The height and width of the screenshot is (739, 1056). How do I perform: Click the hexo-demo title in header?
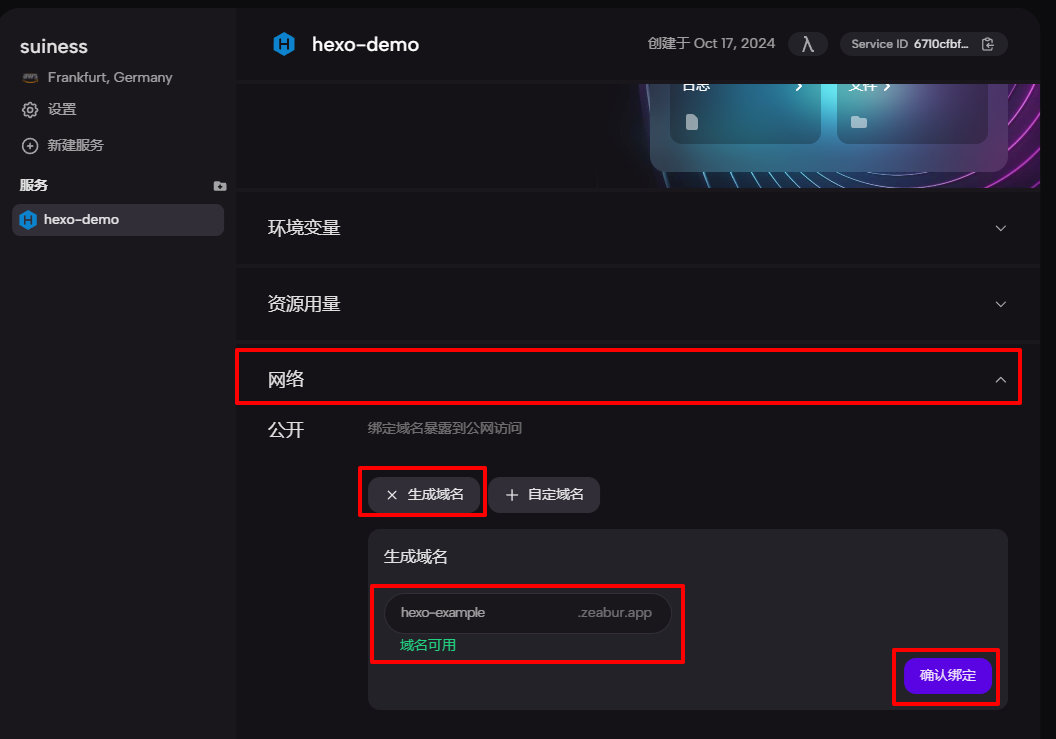(x=365, y=44)
